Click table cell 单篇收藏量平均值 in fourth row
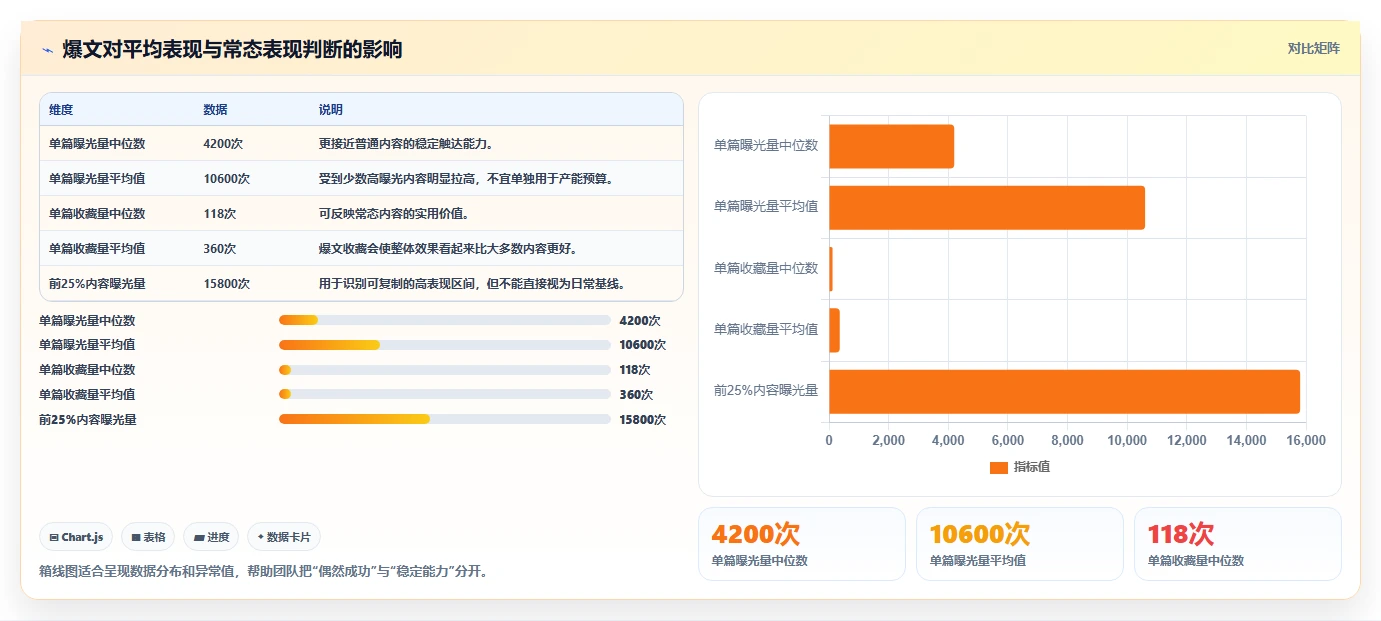Viewport: 1381px width, 621px height. coord(97,248)
